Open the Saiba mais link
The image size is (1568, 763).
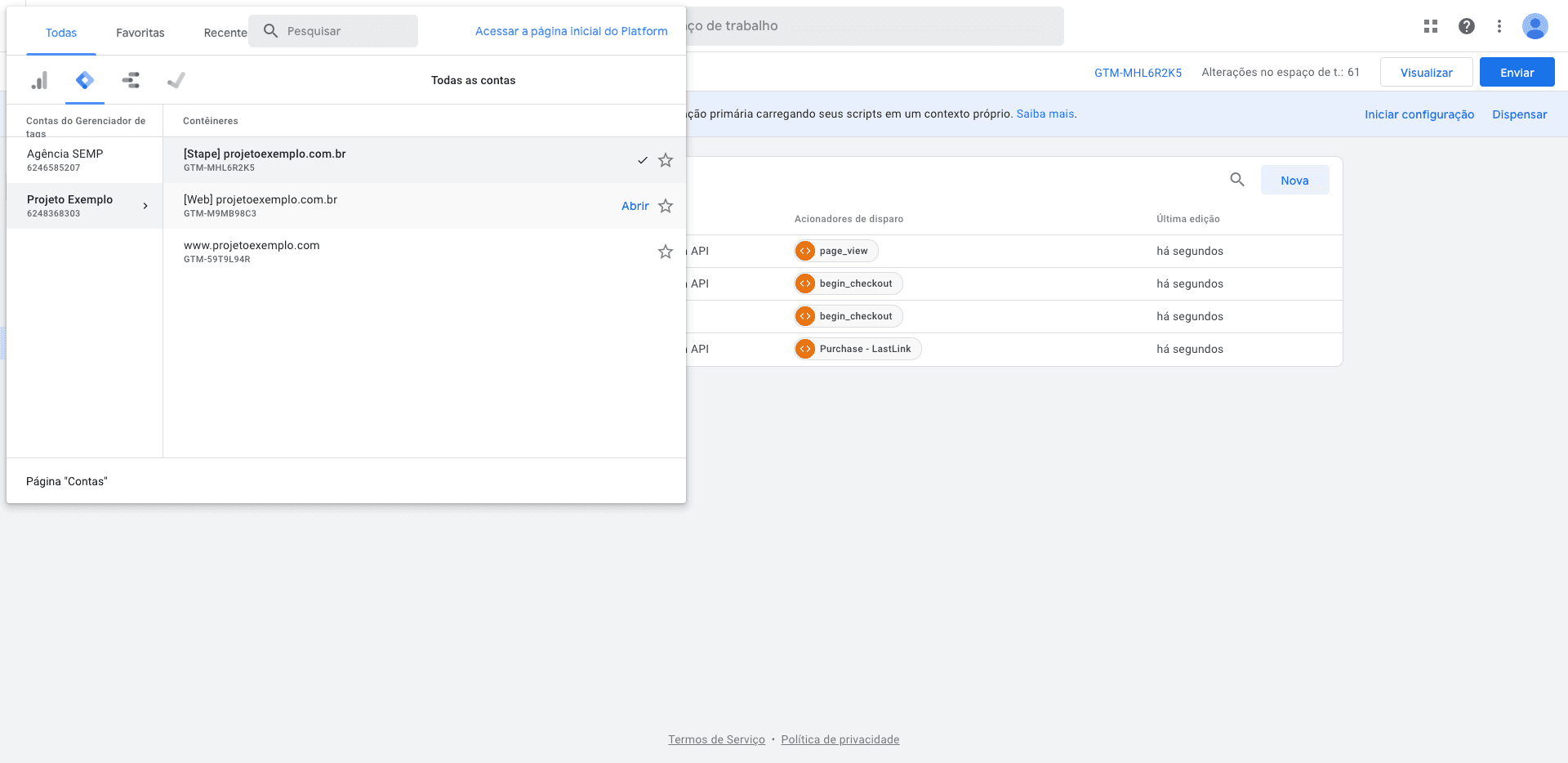click(1045, 114)
